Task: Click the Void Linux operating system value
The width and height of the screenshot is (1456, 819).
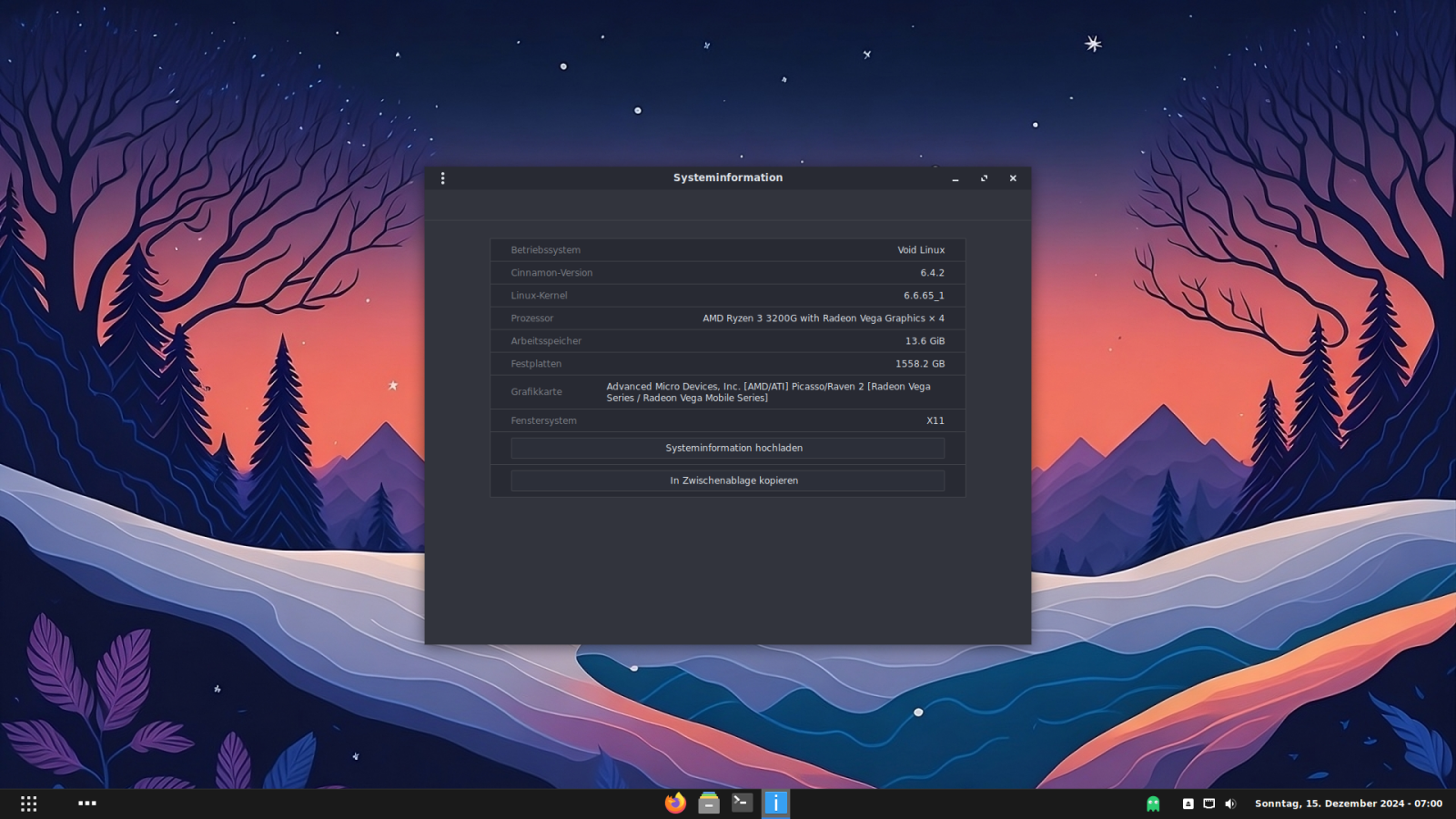Action: (x=921, y=250)
